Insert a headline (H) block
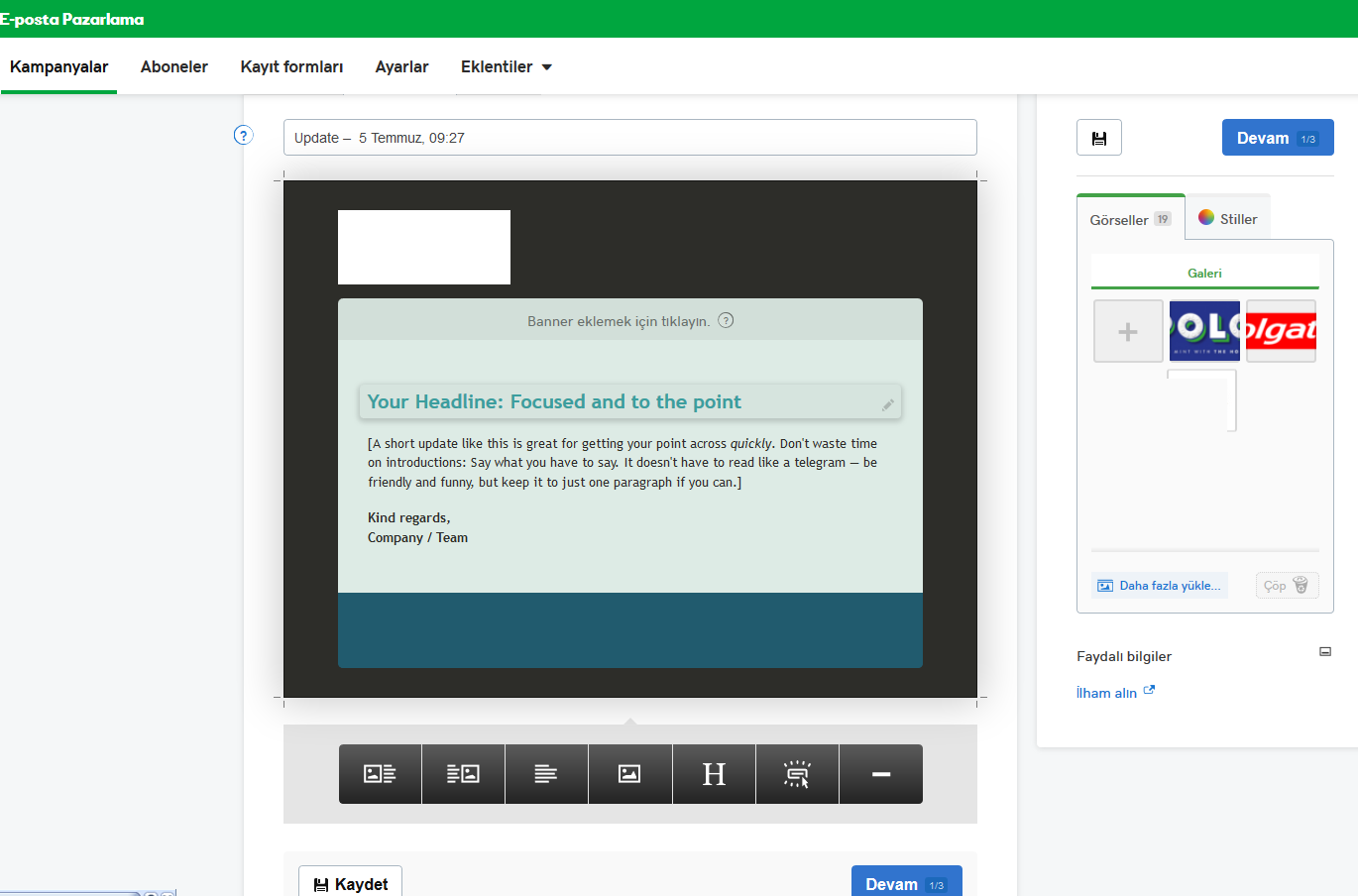 click(x=714, y=774)
